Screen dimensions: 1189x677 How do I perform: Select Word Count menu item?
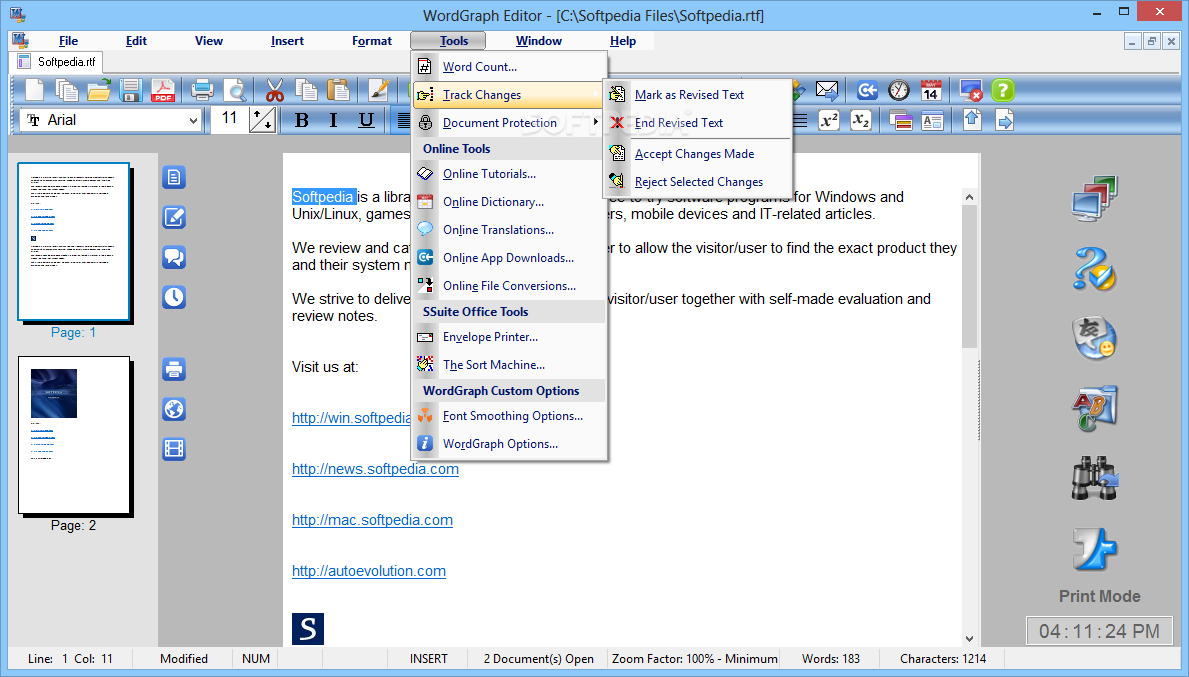509,67
